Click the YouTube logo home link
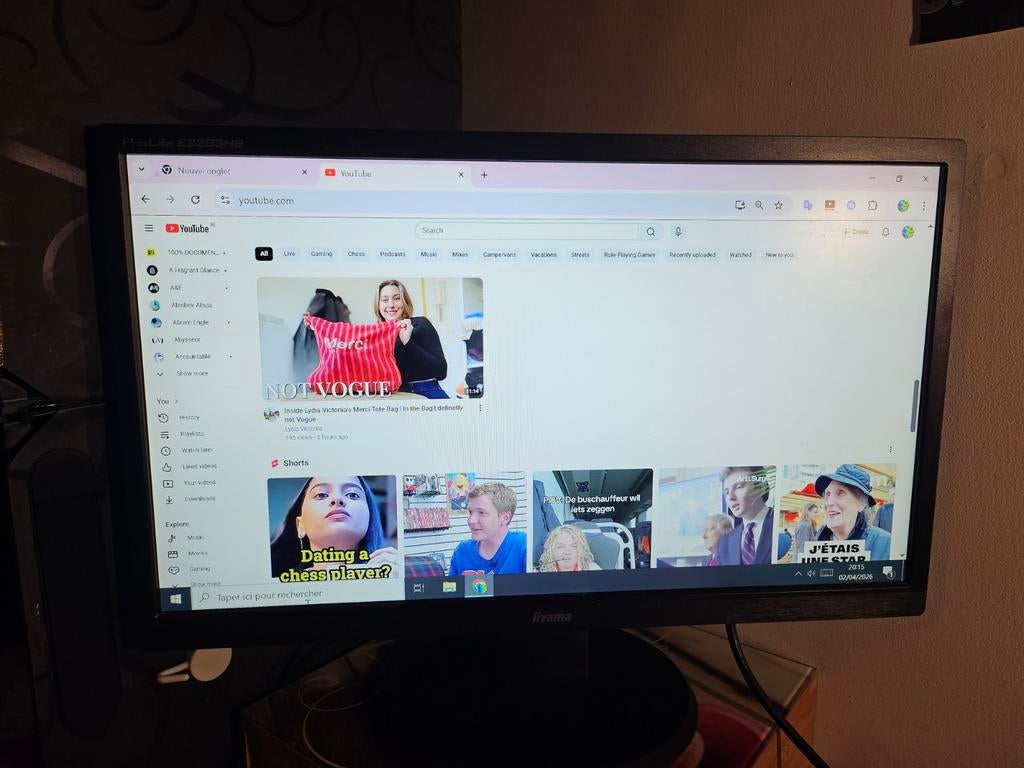 (188, 228)
